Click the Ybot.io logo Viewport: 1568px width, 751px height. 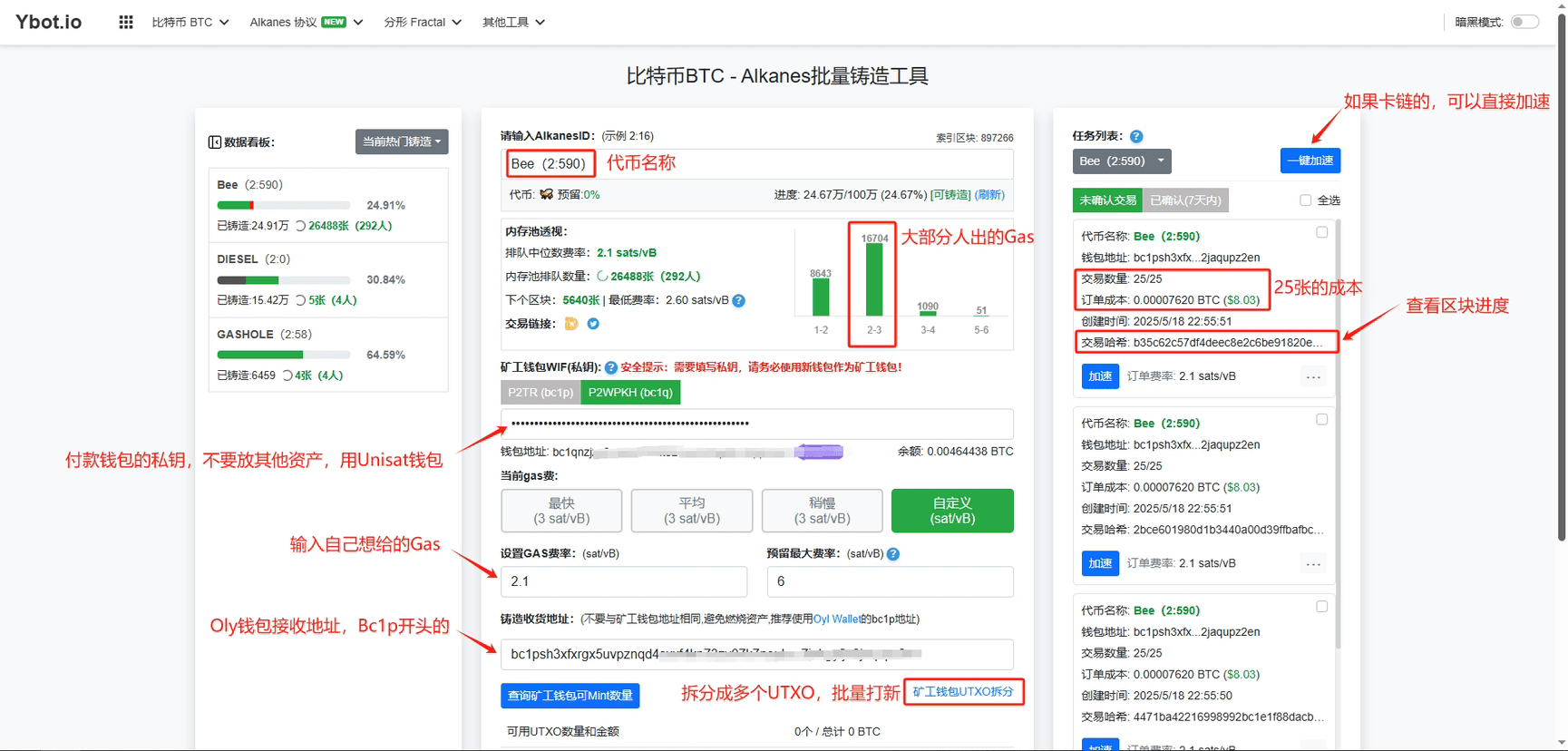tap(49, 22)
